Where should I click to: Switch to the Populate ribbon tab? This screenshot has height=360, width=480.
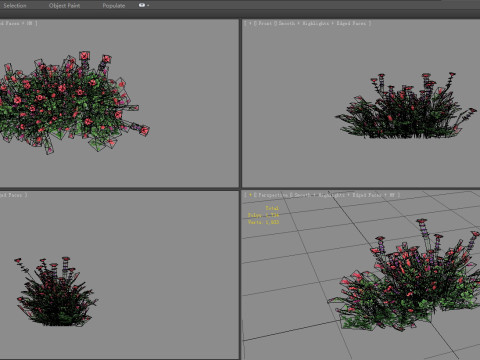pos(114,6)
